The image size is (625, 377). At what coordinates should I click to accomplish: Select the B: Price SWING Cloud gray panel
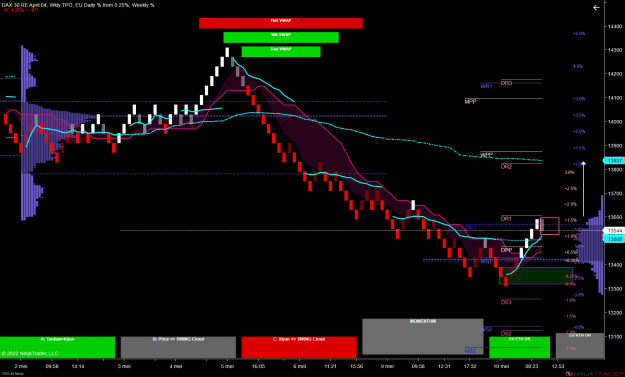(178, 347)
